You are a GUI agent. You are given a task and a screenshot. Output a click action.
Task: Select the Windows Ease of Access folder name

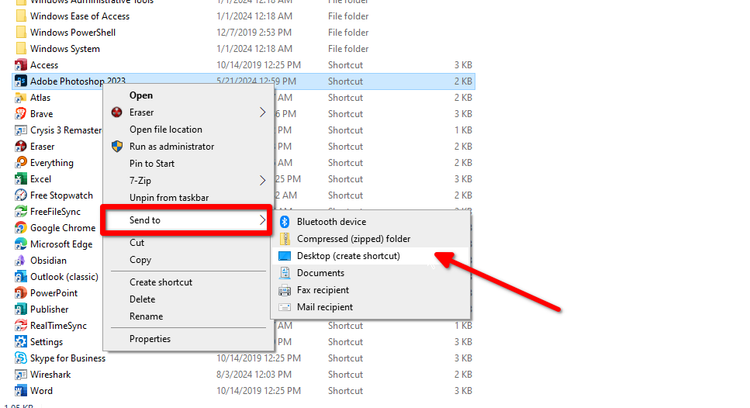79,16
